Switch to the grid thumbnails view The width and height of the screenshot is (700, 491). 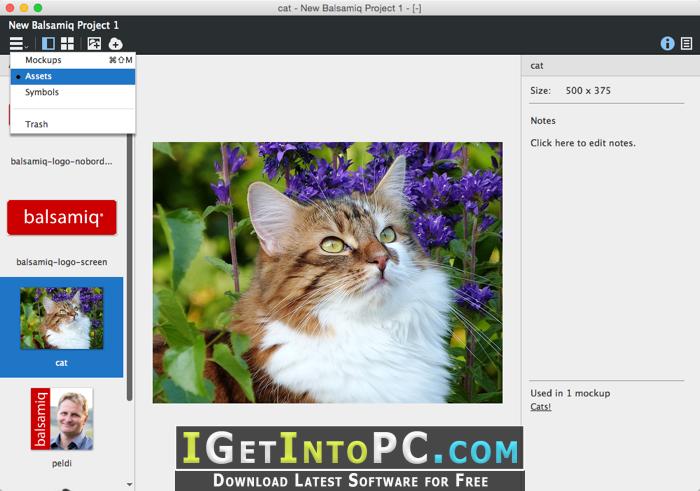pos(67,44)
